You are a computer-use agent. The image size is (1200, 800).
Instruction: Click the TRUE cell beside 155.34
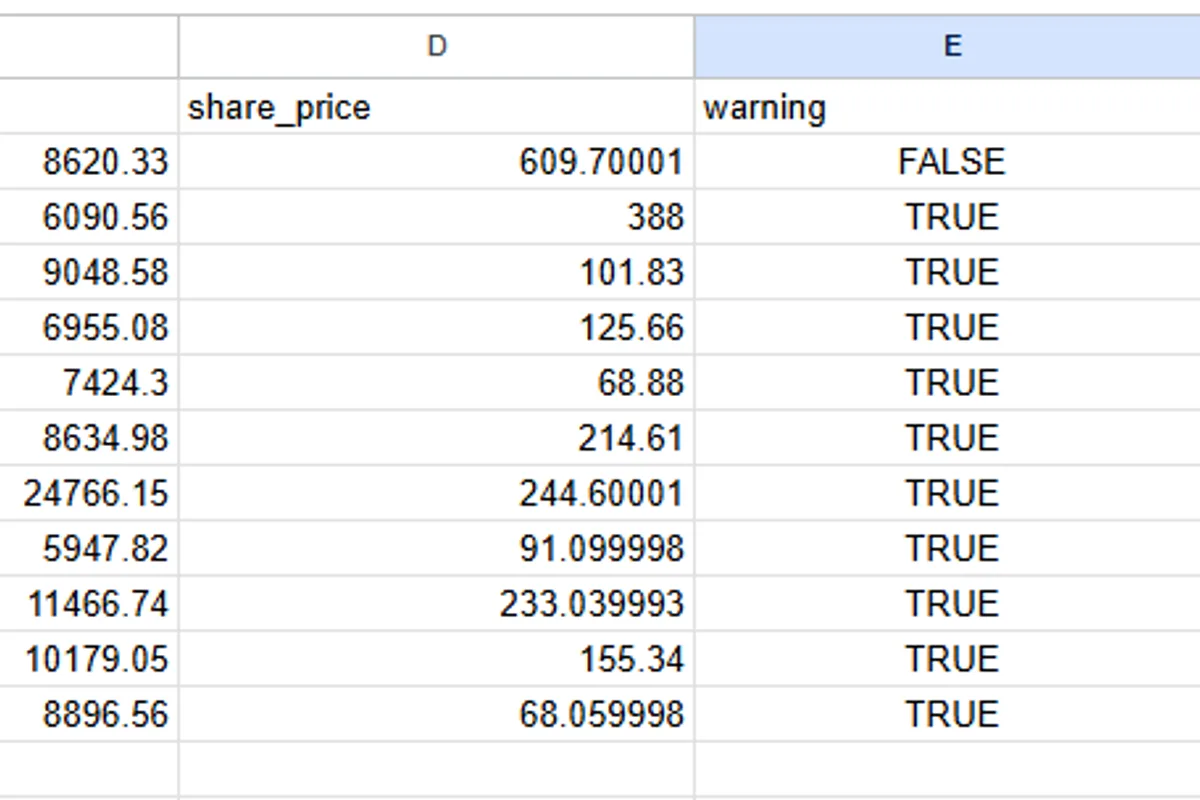coord(950,659)
